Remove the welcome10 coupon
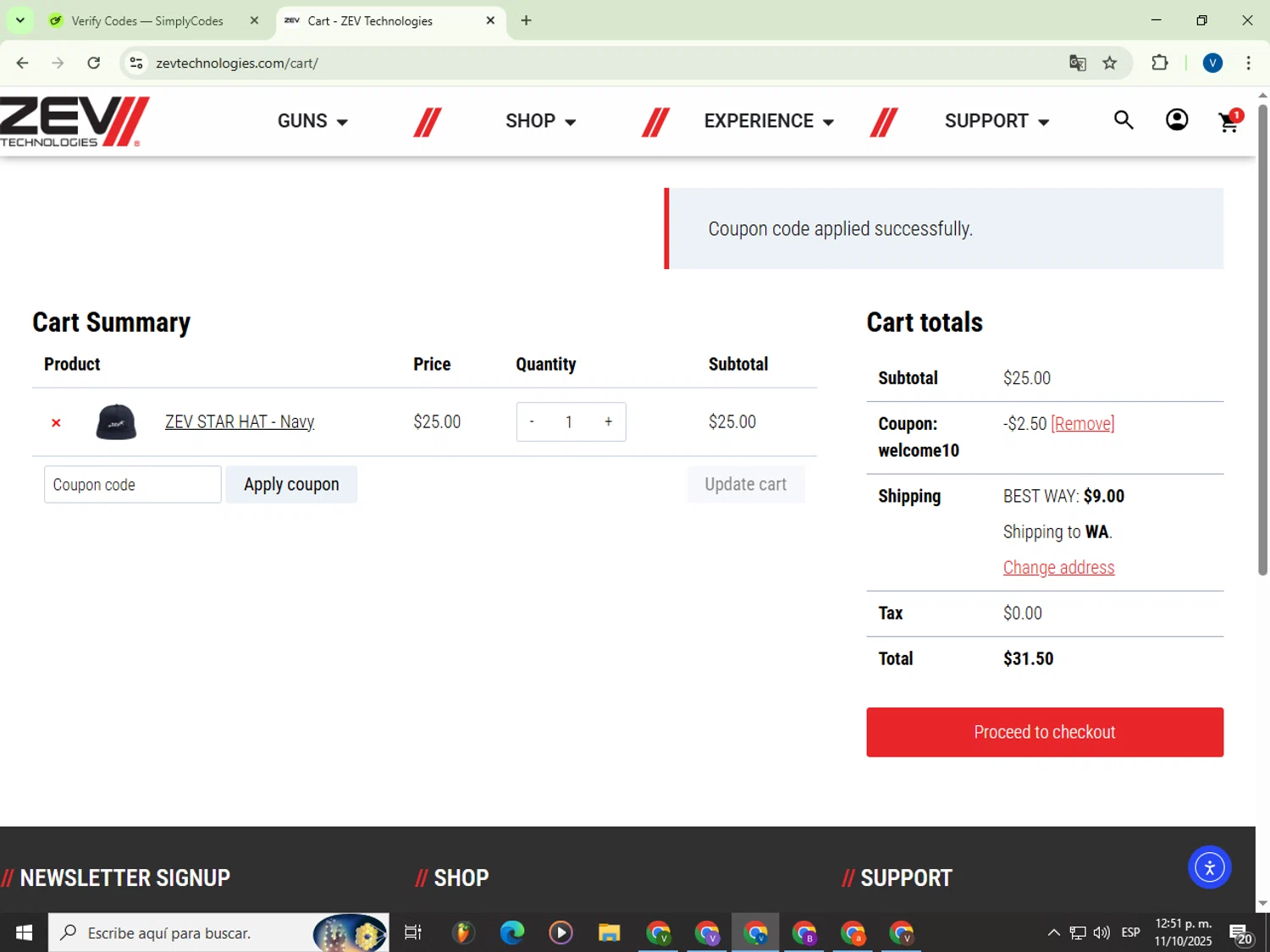 (x=1082, y=423)
